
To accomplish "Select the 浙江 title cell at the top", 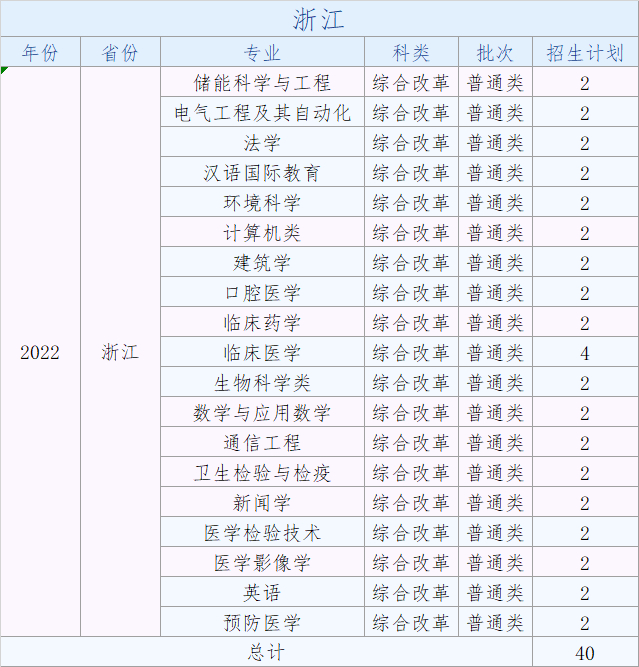I will pos(319,19).
